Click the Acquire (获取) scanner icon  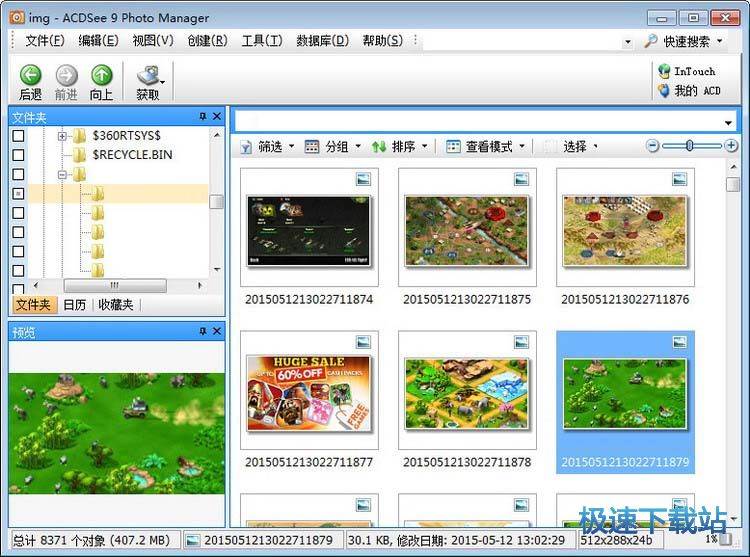point(147,76)
